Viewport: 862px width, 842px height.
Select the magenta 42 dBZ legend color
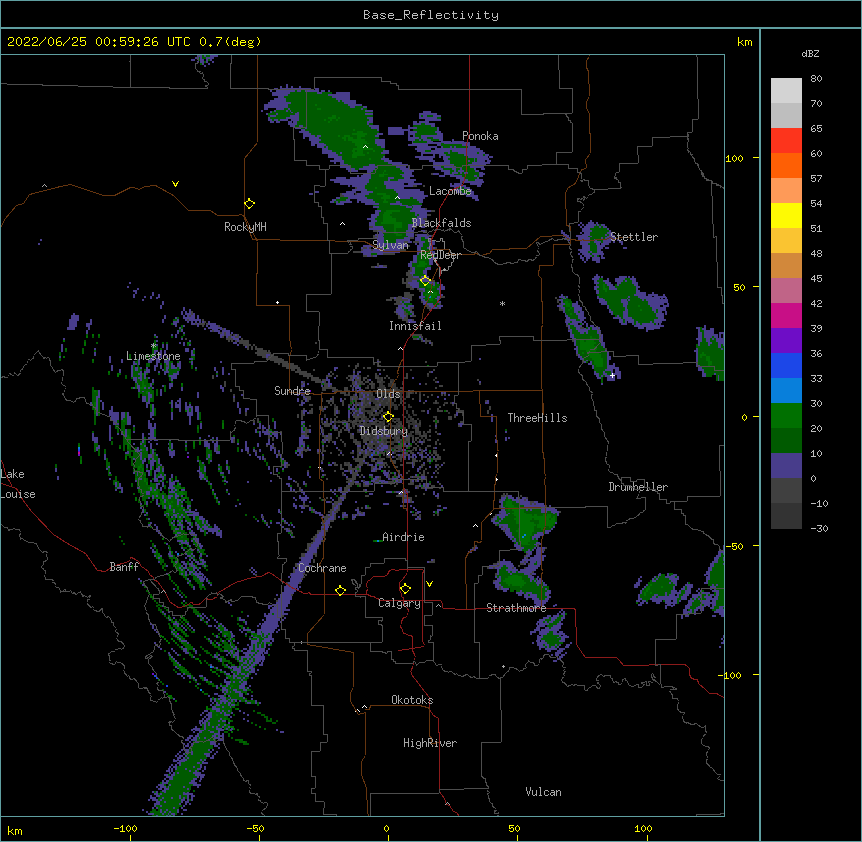pyautogui.click(x=786, y=315)
